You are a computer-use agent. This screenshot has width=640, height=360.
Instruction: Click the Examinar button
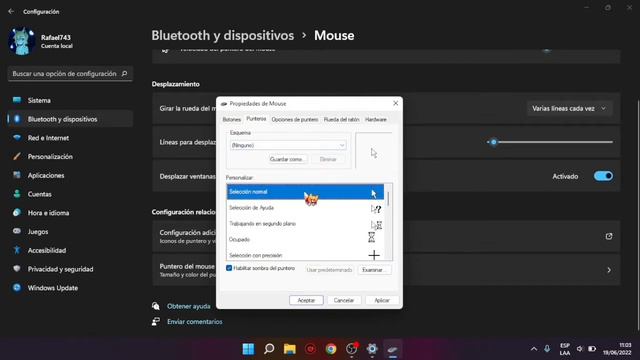(374, 270)
